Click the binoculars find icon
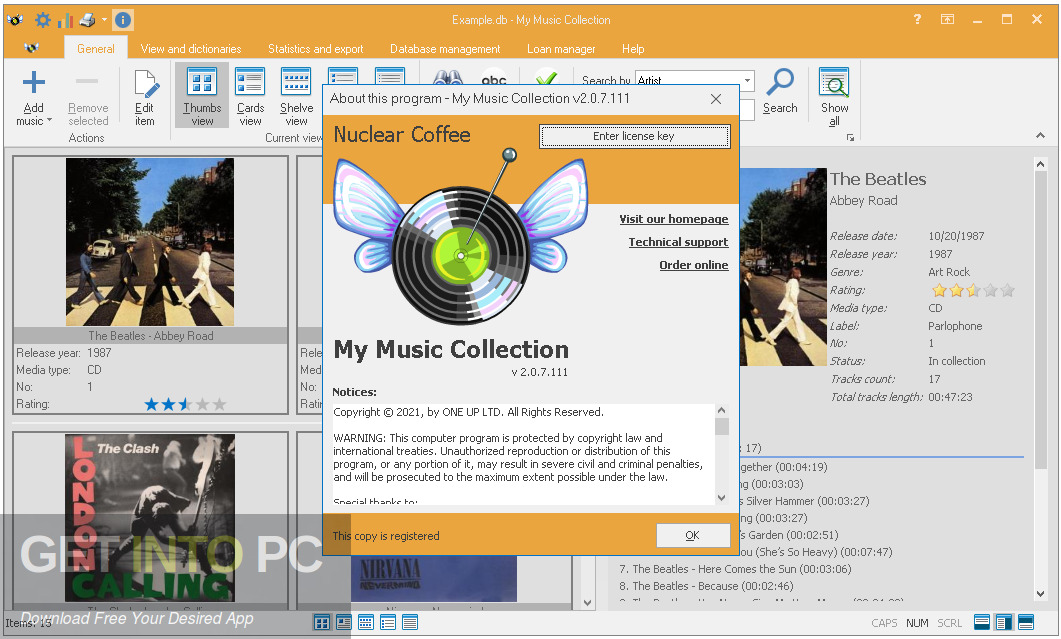1061x639 pixels. tap(448, 76)
